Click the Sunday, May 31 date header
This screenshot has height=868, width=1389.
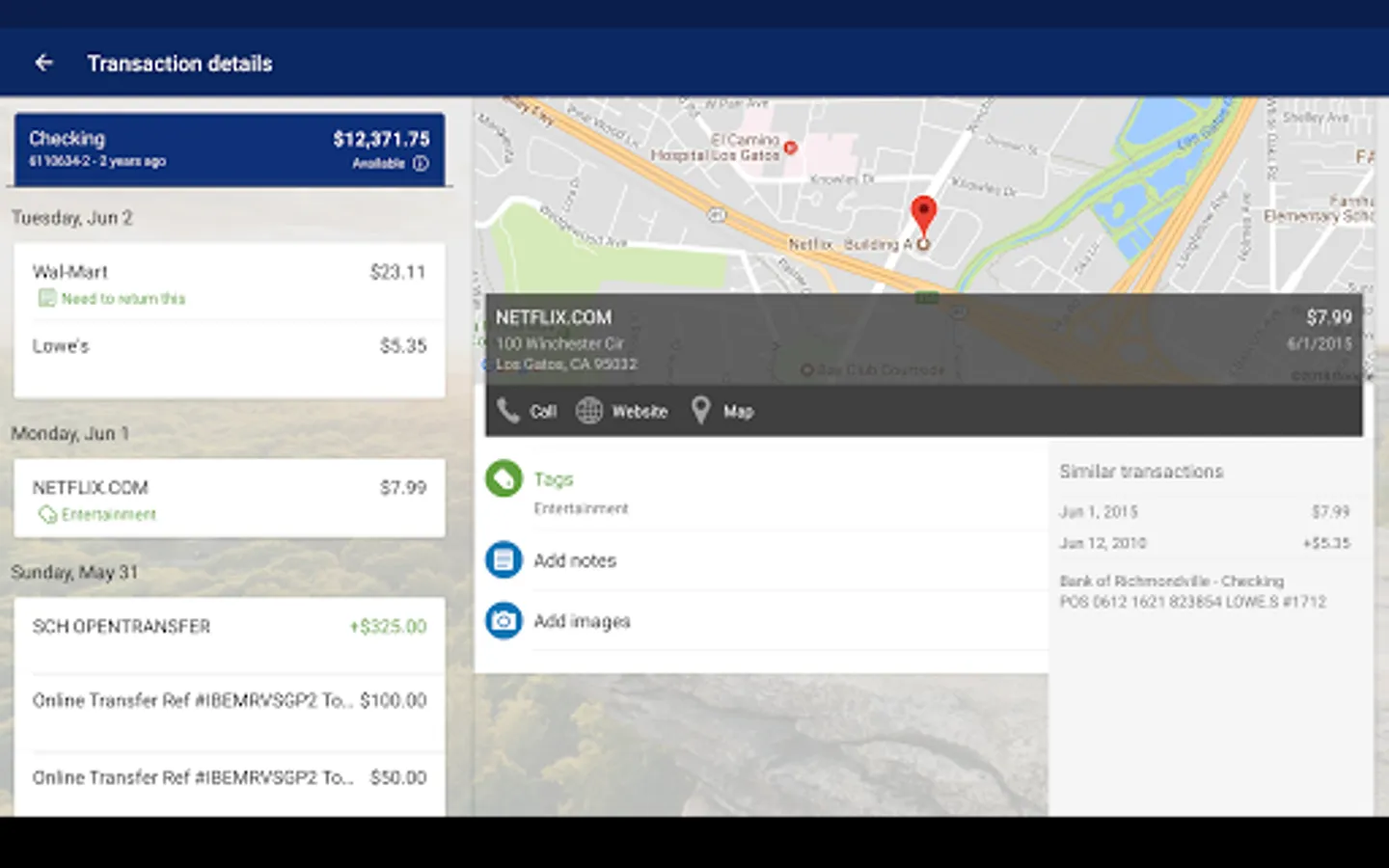pyautogui.click(x=74, y=573)
